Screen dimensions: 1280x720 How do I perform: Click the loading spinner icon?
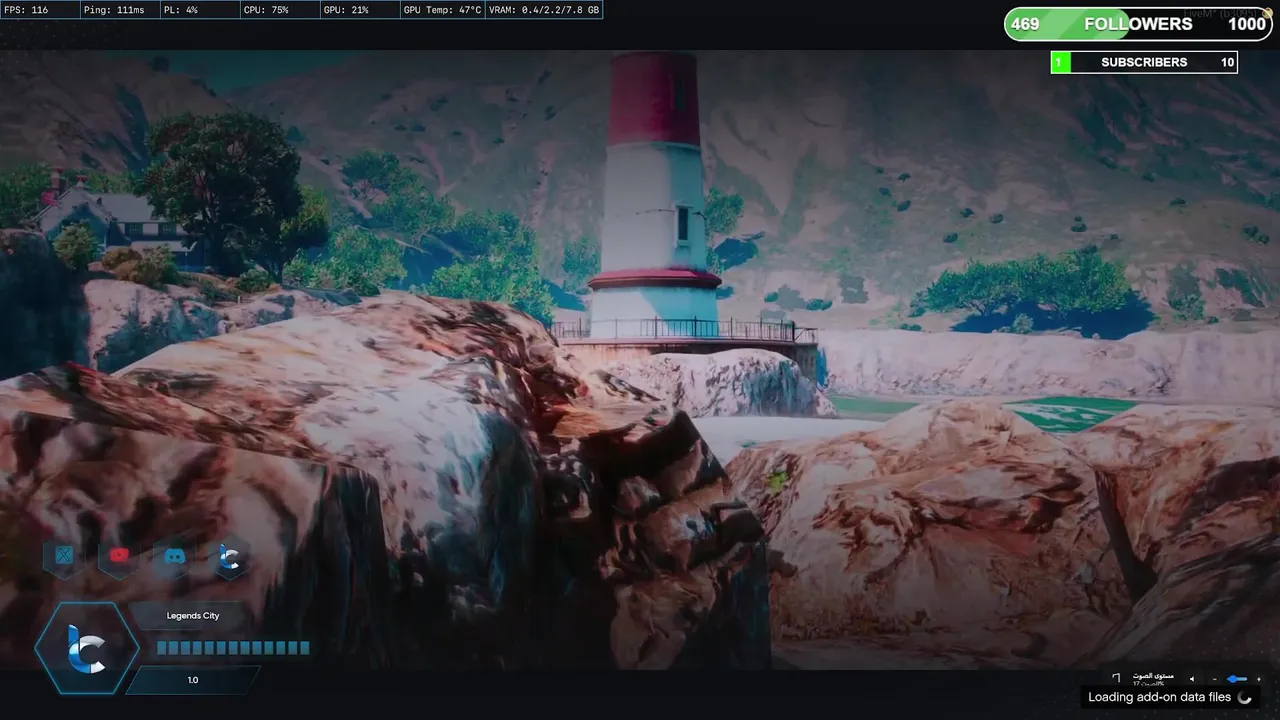pyautogui.click(x=1245, y=698)
